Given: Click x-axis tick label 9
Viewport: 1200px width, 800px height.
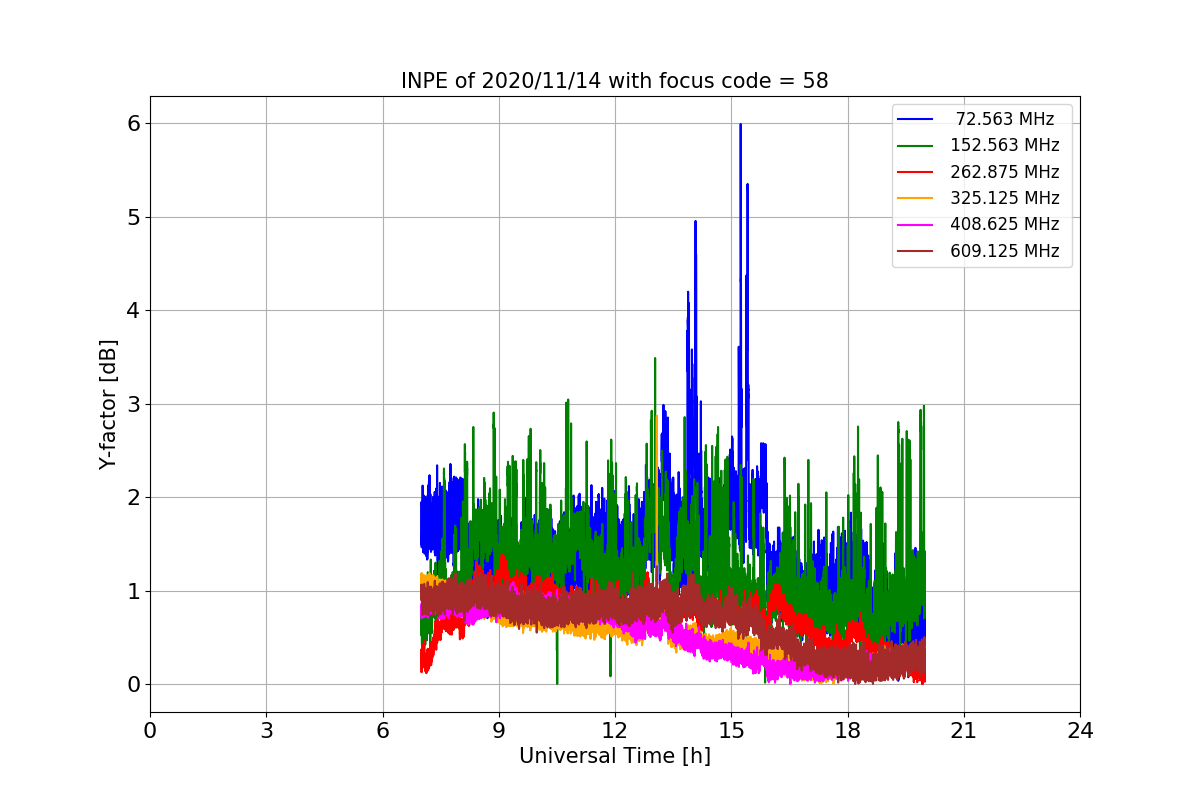Looking at the screenshot, I should [x=498, y=731].
